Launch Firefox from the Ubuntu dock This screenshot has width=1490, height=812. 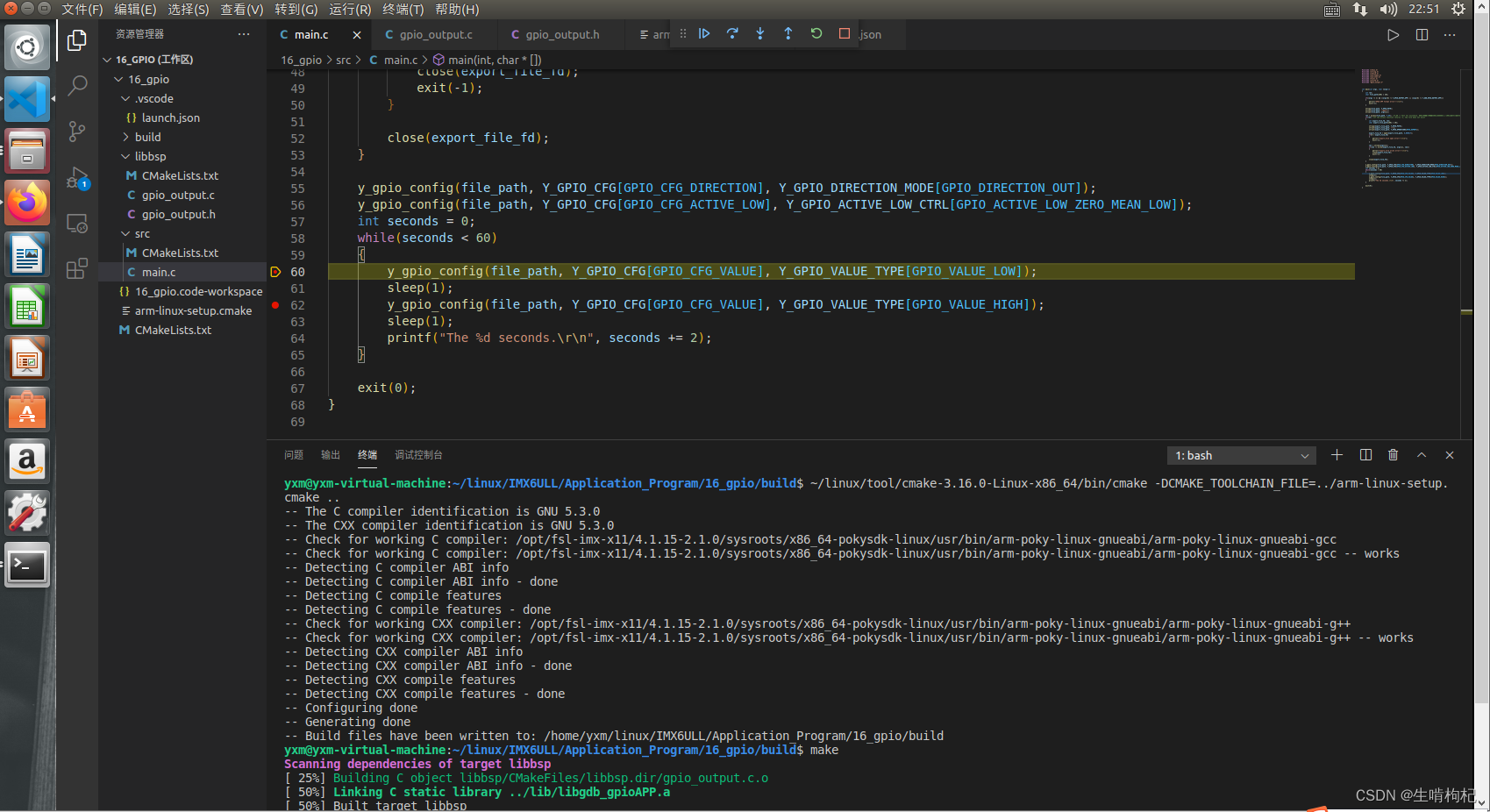[x=27, y=203]
